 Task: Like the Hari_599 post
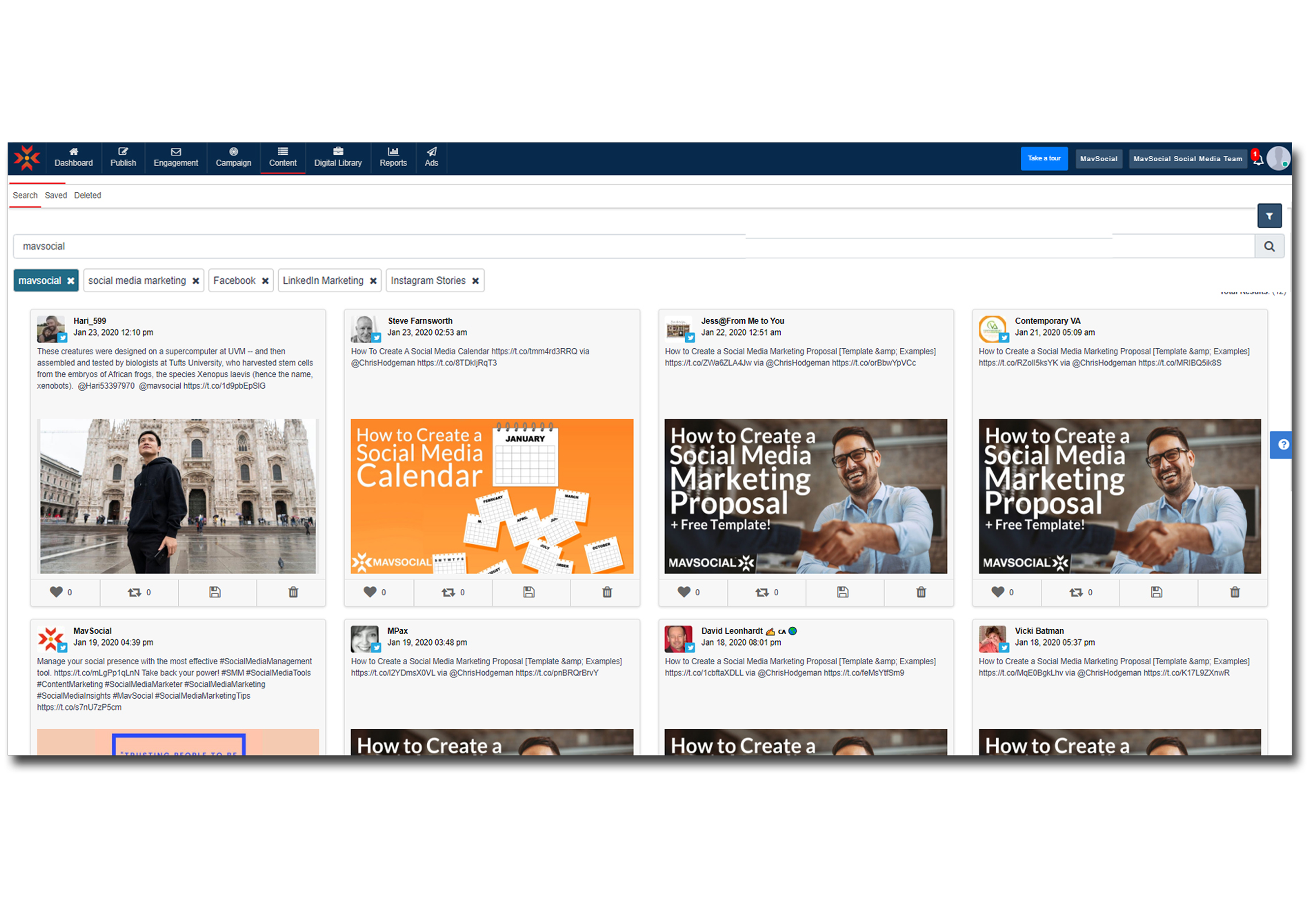pos(56,592)
